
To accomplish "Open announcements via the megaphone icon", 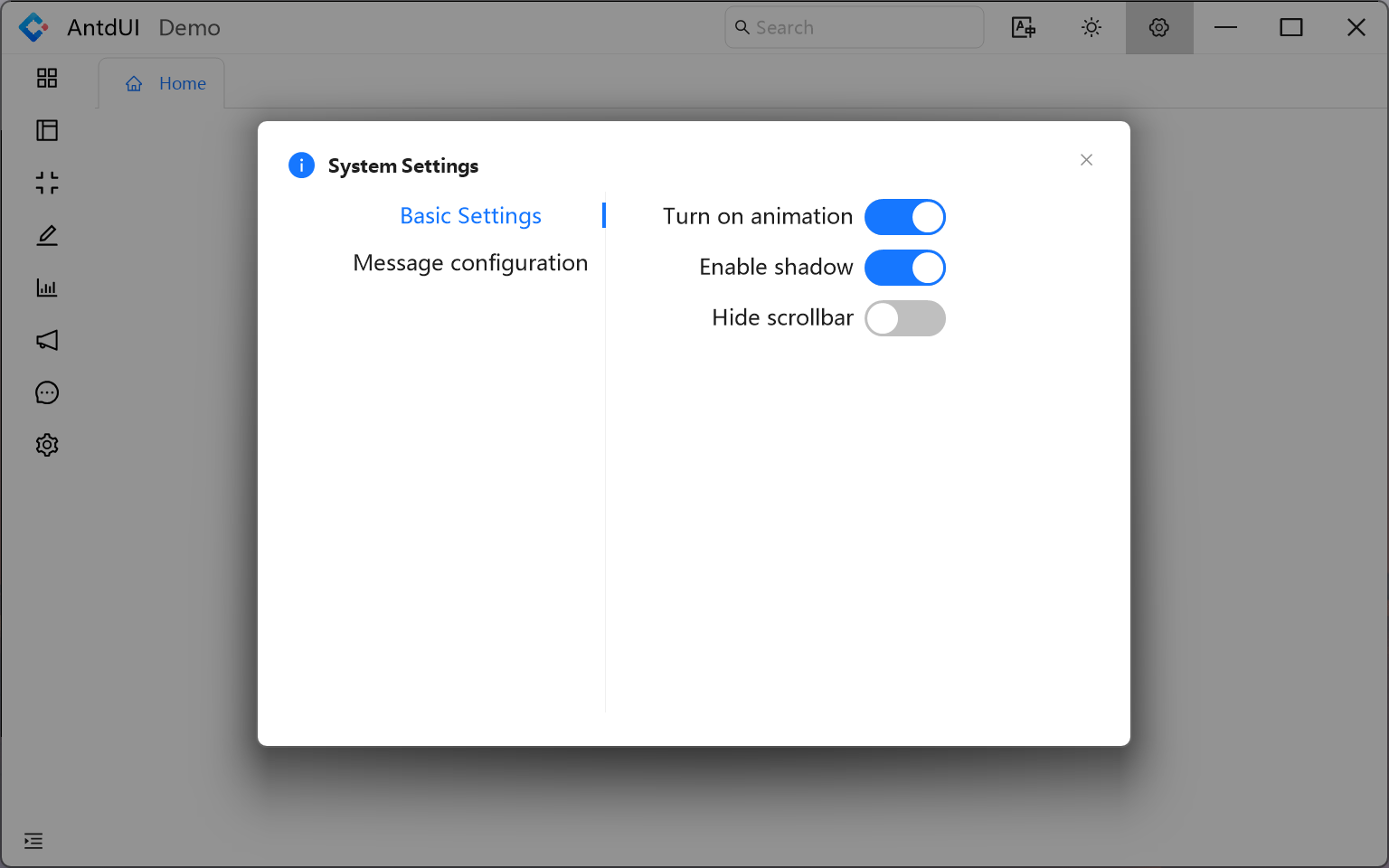I will coord(46,340).
